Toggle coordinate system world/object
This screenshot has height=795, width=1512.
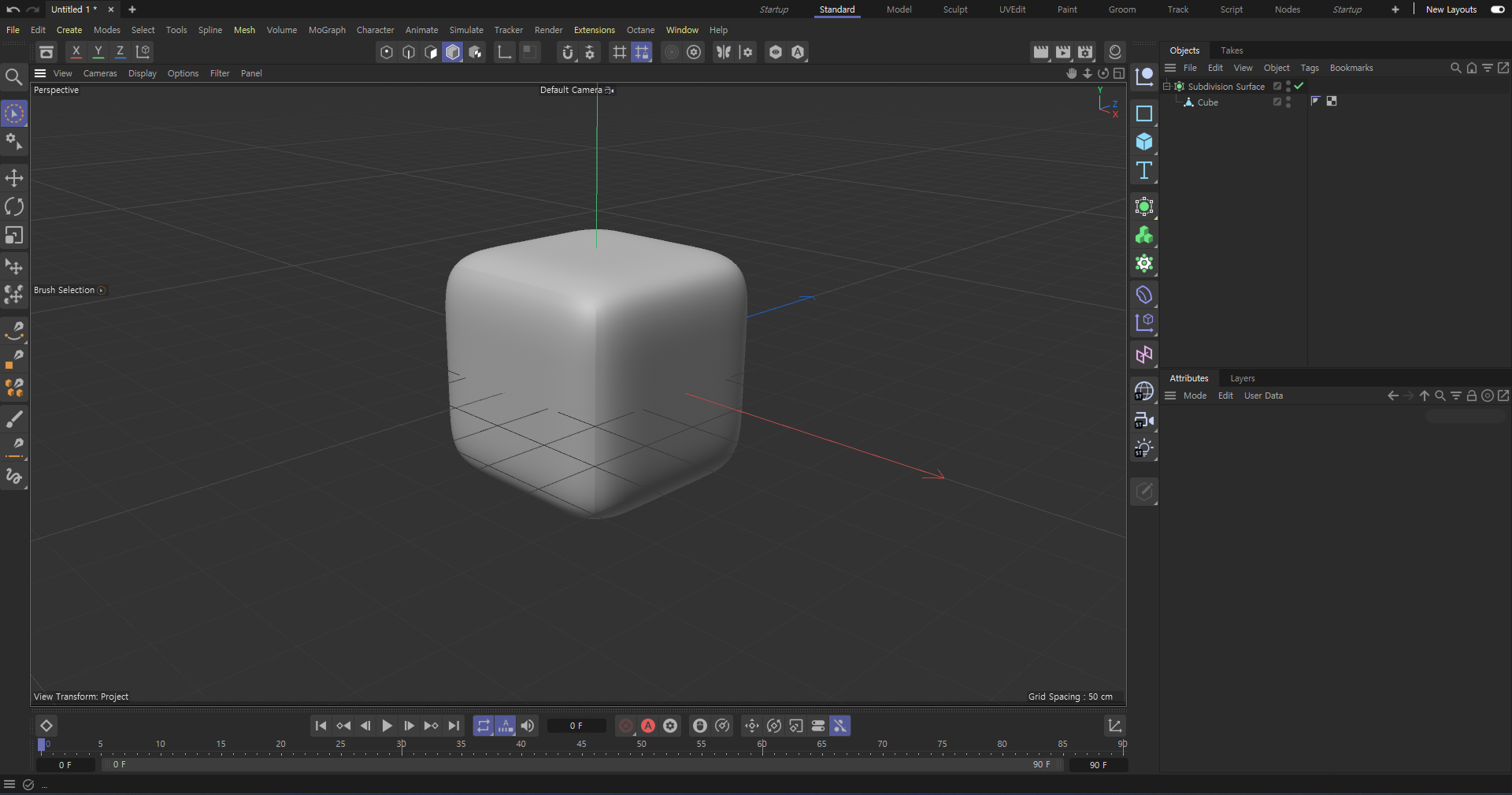click(143, 52)
